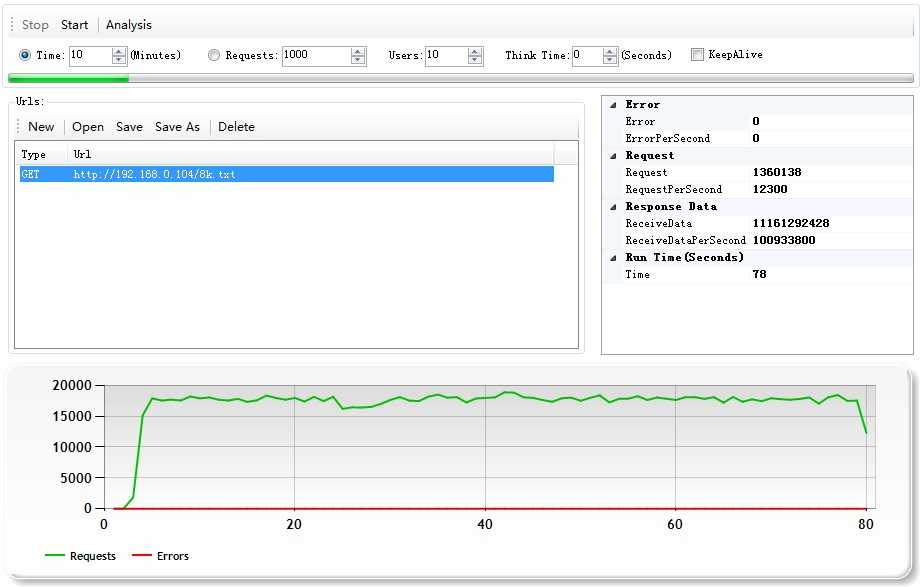Select the ReceiveData value 11161292428
The image size is (920, 587).
tap(791, 223)
